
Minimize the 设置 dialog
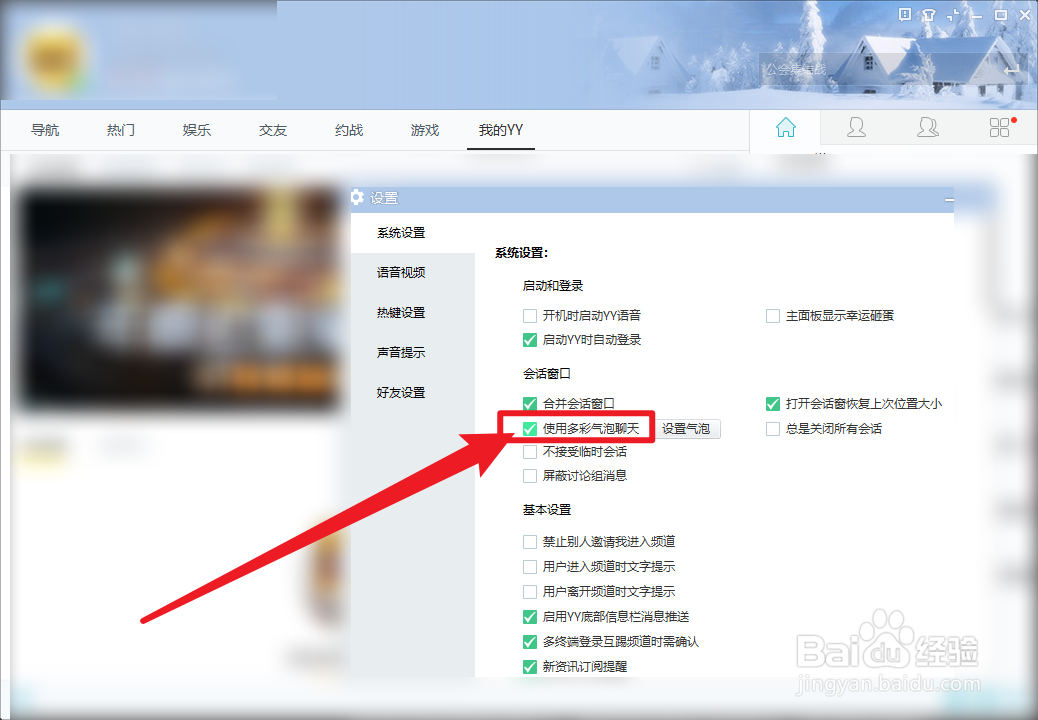[949, 199]
